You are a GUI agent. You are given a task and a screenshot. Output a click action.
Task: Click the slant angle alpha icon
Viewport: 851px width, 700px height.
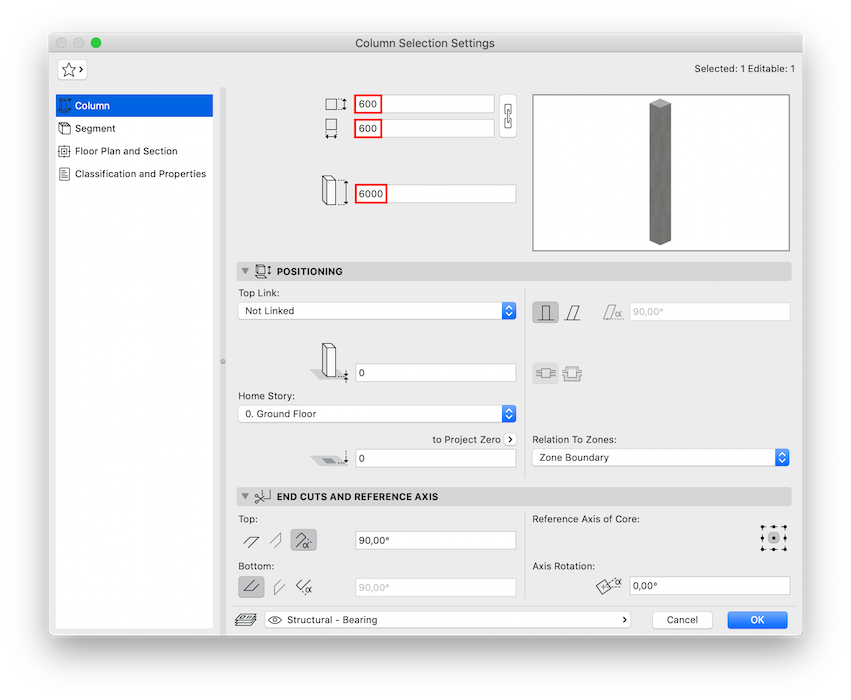[x=613, y=313]
